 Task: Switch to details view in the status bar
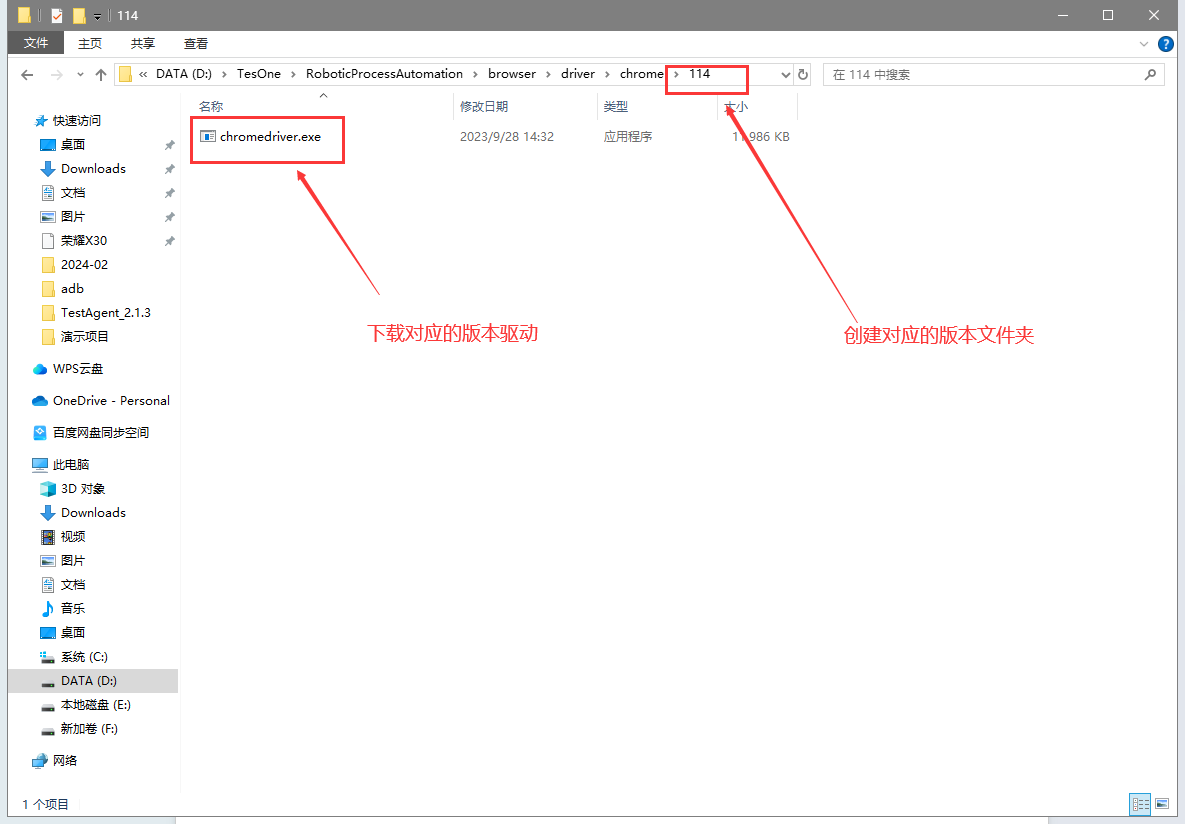[1140, 804]
